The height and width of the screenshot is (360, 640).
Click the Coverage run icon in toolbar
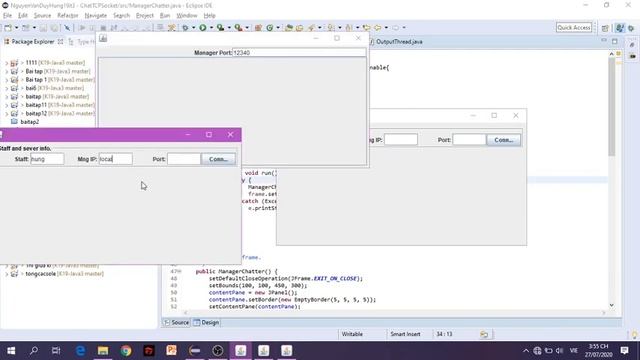(x=220, y=28)
